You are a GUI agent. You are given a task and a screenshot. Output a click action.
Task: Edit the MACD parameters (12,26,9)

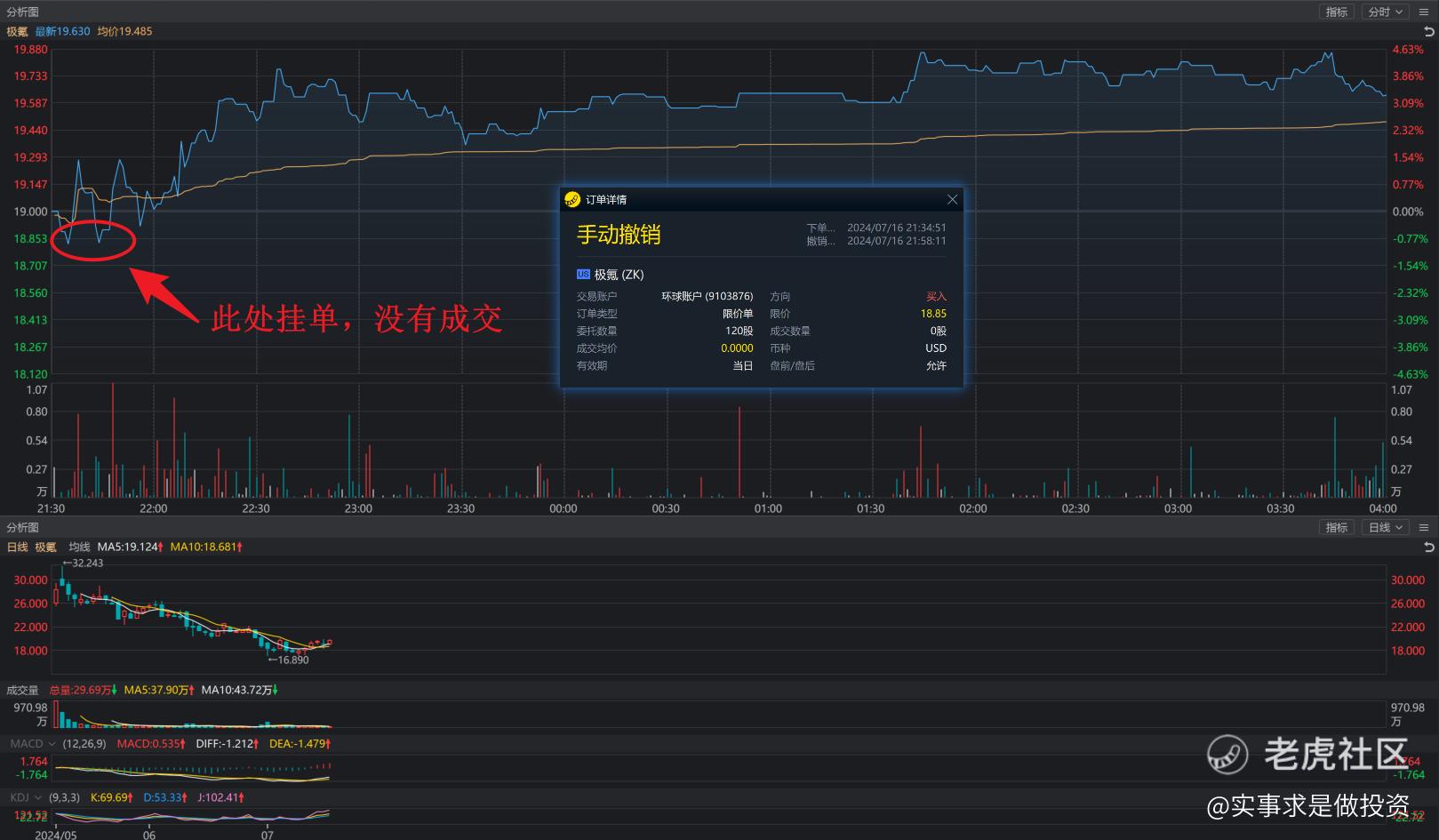[x=84, y=743]
